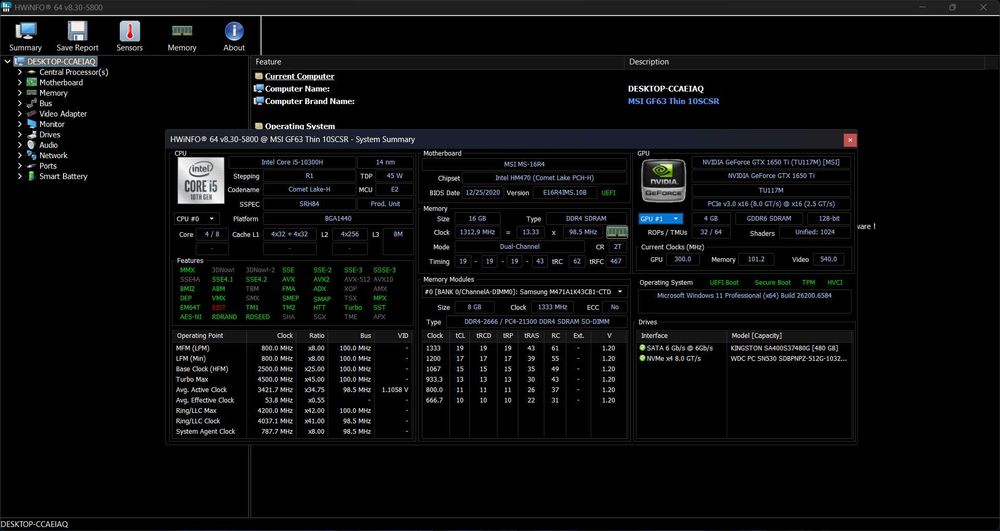The height and width of the screenshot is (531, 1000).
Task: Open the memory module bank dropdown
Action: 524,291
